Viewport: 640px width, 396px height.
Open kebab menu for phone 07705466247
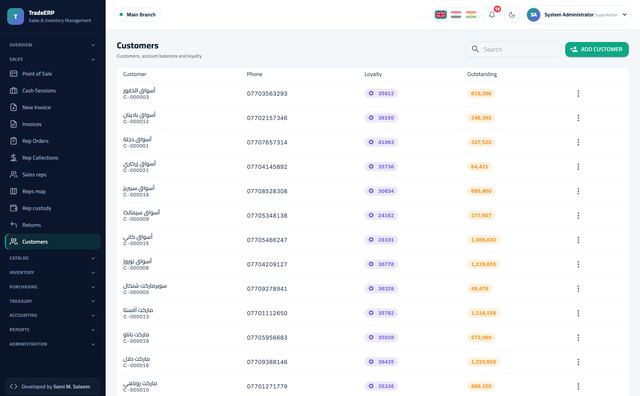point(578,240)
